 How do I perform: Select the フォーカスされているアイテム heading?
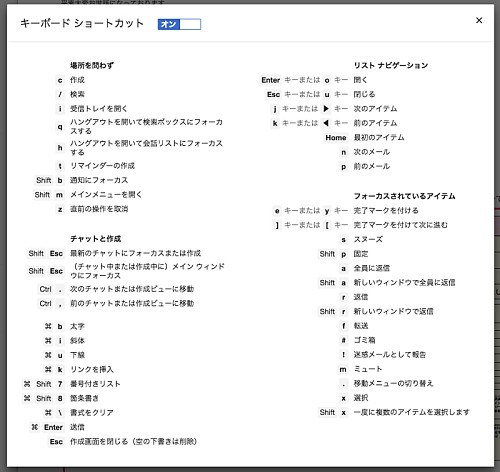[x=404, y=196]
